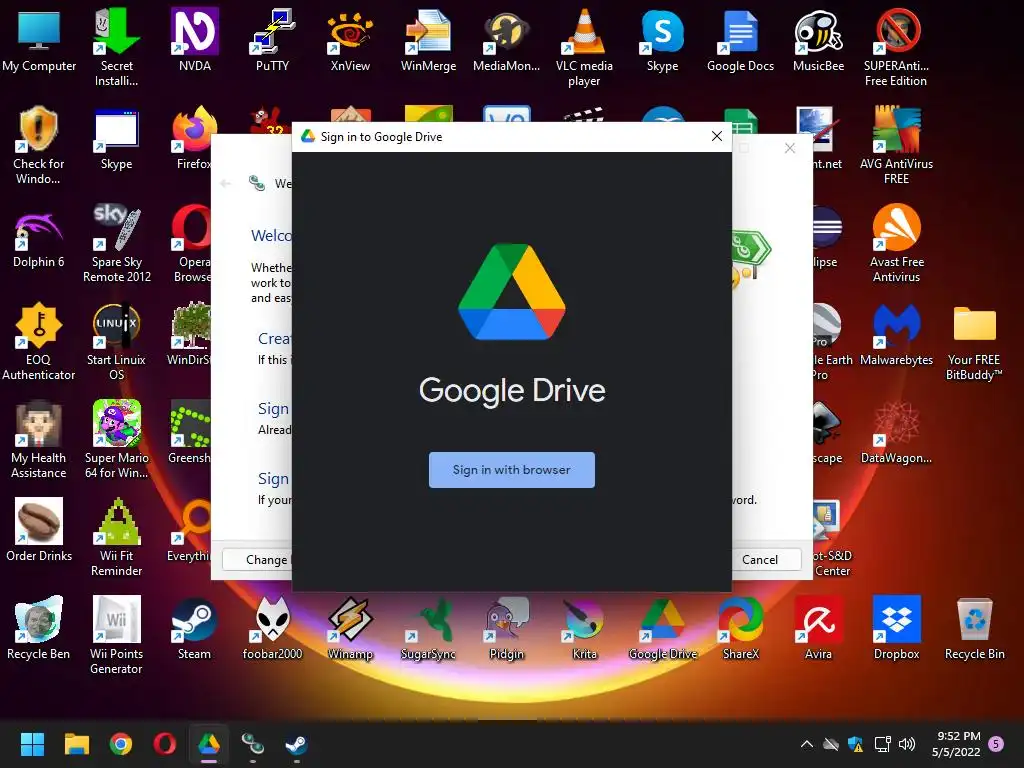Launch NVDA from the desktop
This screenshot has height=768, width=1024.
(195, 40)
